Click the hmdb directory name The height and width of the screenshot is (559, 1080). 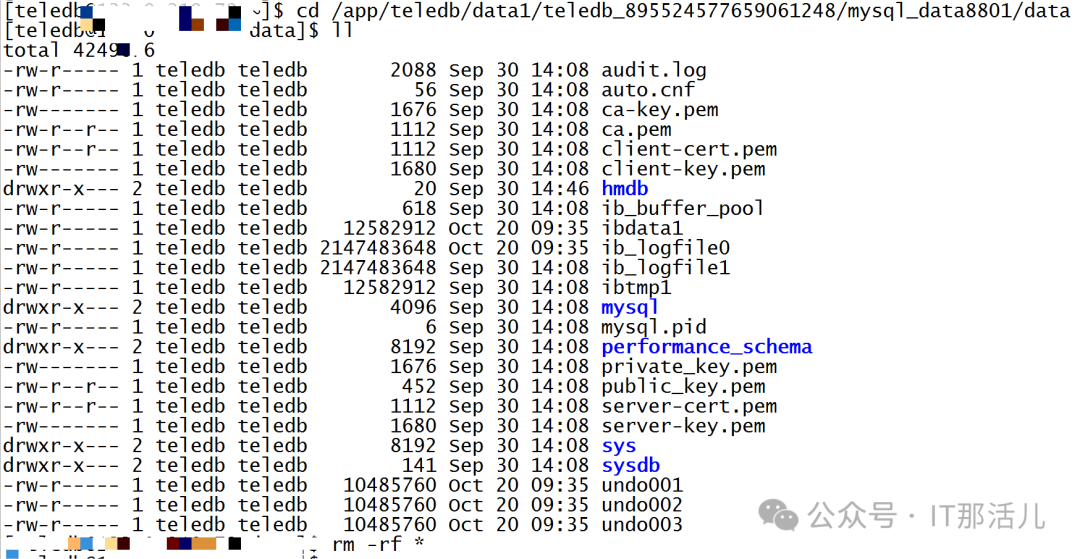pos(625,189)
